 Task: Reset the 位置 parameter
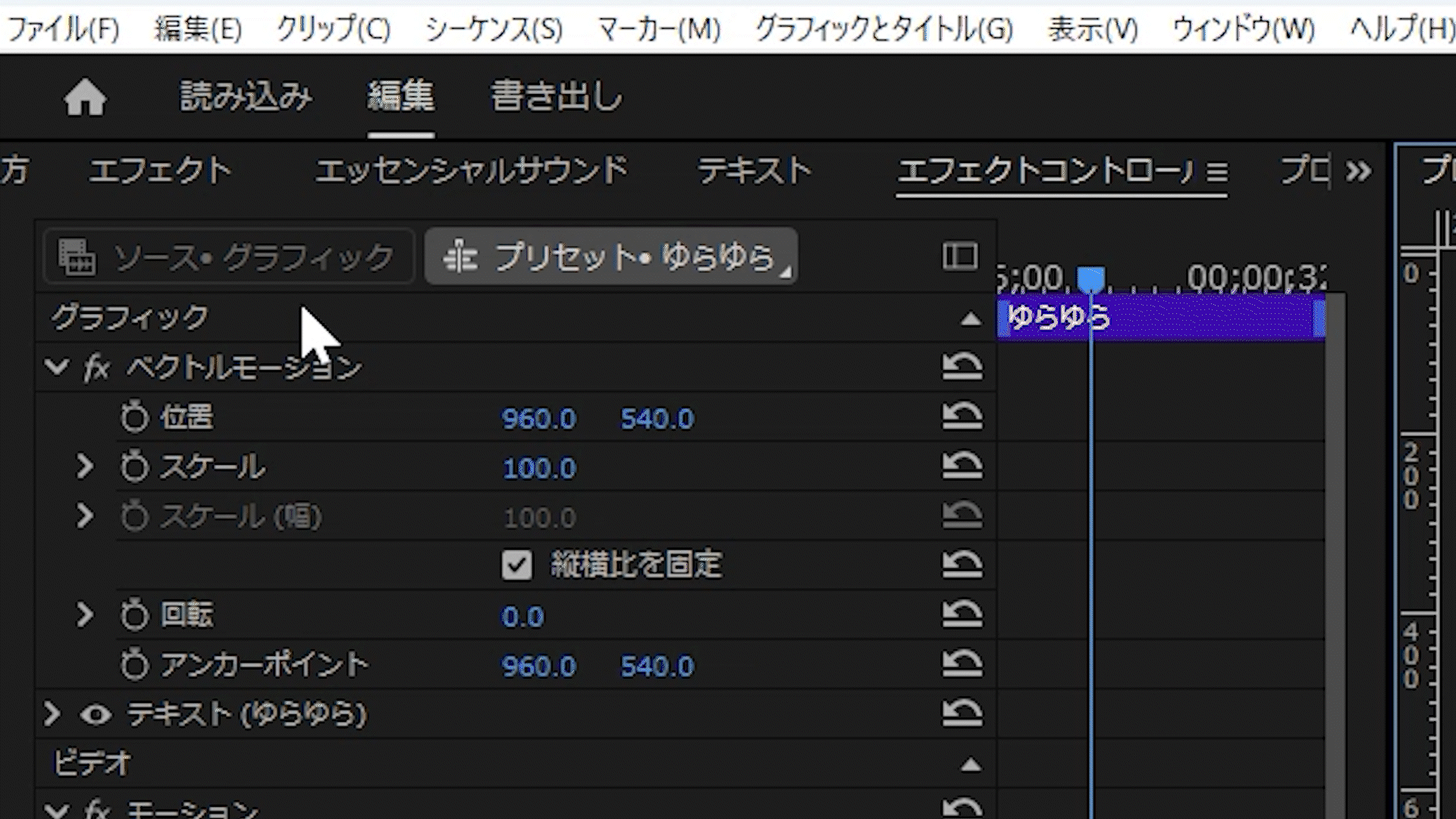962,416
